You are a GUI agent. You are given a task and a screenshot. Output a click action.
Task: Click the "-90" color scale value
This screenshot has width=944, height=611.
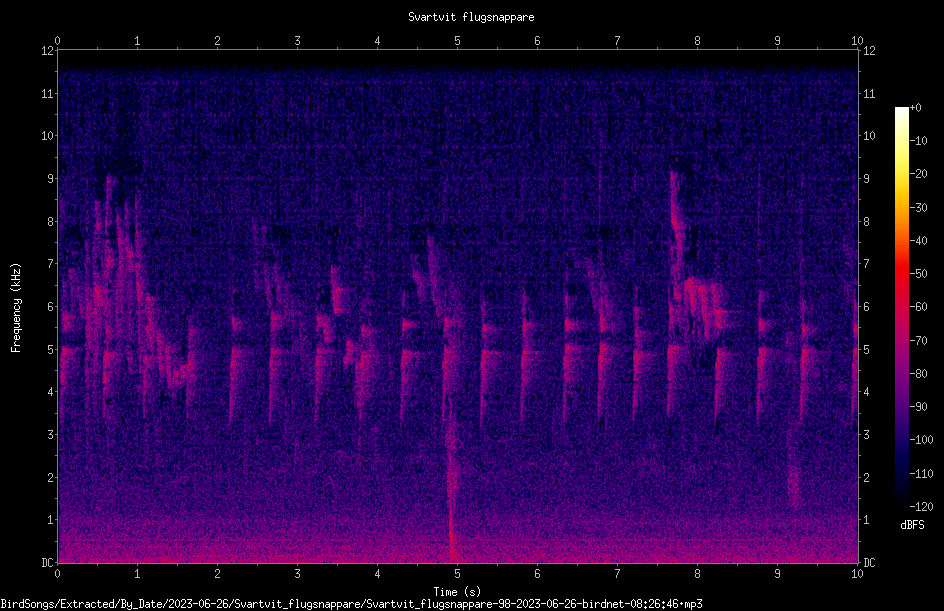pos(918,407)
